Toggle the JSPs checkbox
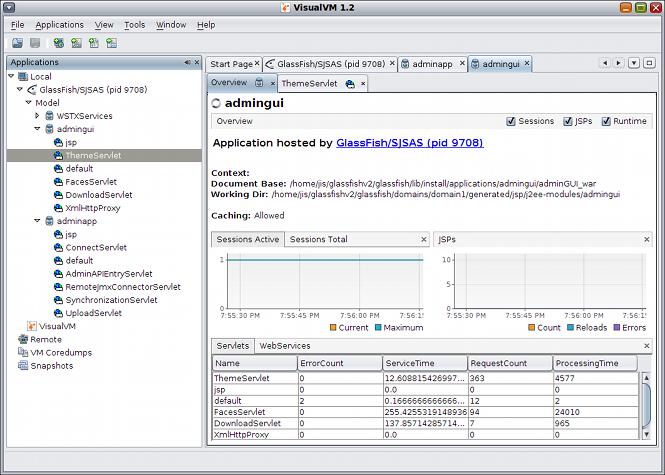The height and width of the screenshot is (475, 665). (567, 122)
